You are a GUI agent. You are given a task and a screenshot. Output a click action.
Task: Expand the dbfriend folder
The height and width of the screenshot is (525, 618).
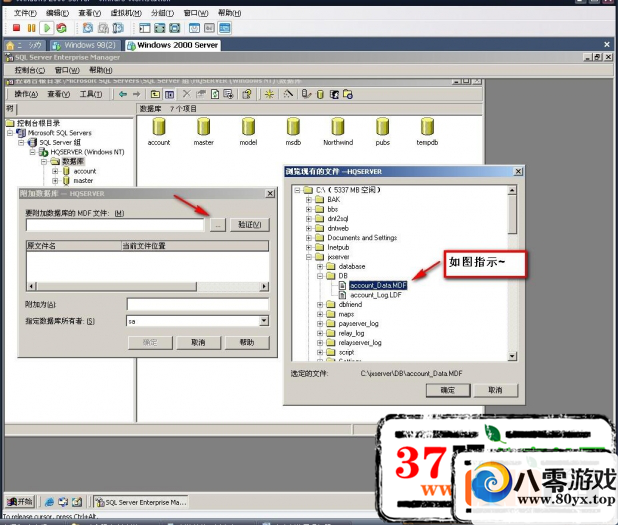(320, 305)
